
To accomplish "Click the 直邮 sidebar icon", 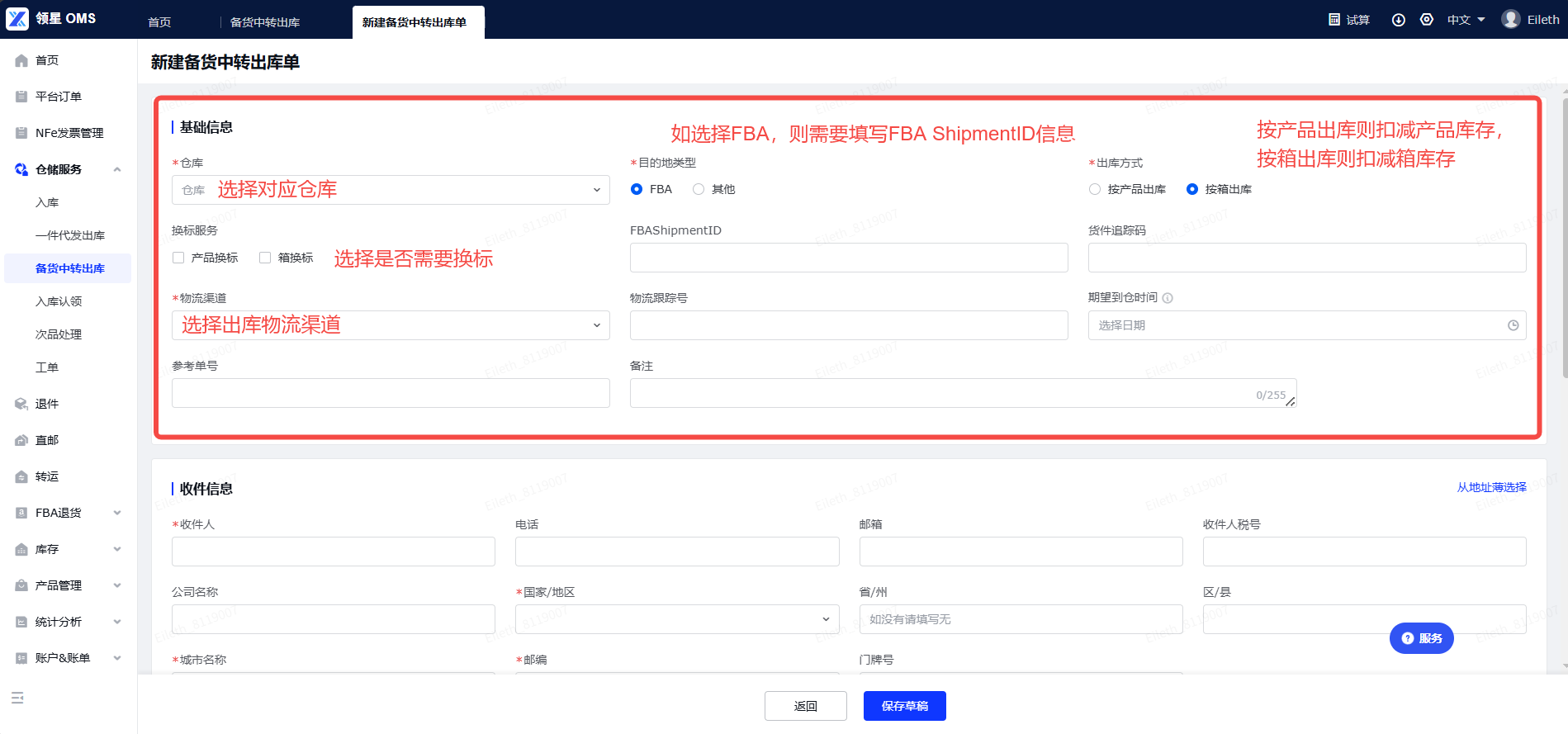I will coord(21,440).
